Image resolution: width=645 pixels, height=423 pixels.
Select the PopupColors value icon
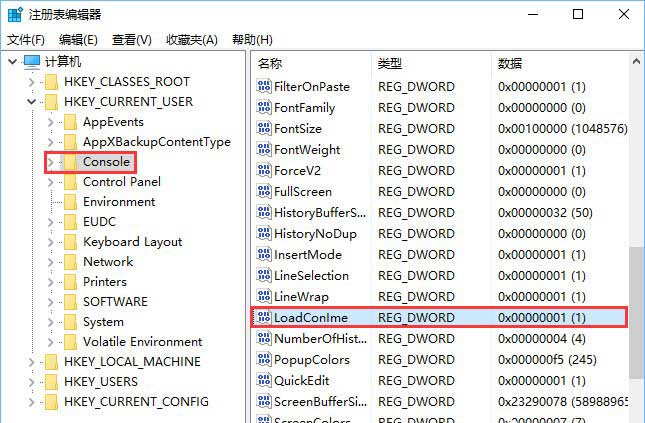[x=264, y=359]
